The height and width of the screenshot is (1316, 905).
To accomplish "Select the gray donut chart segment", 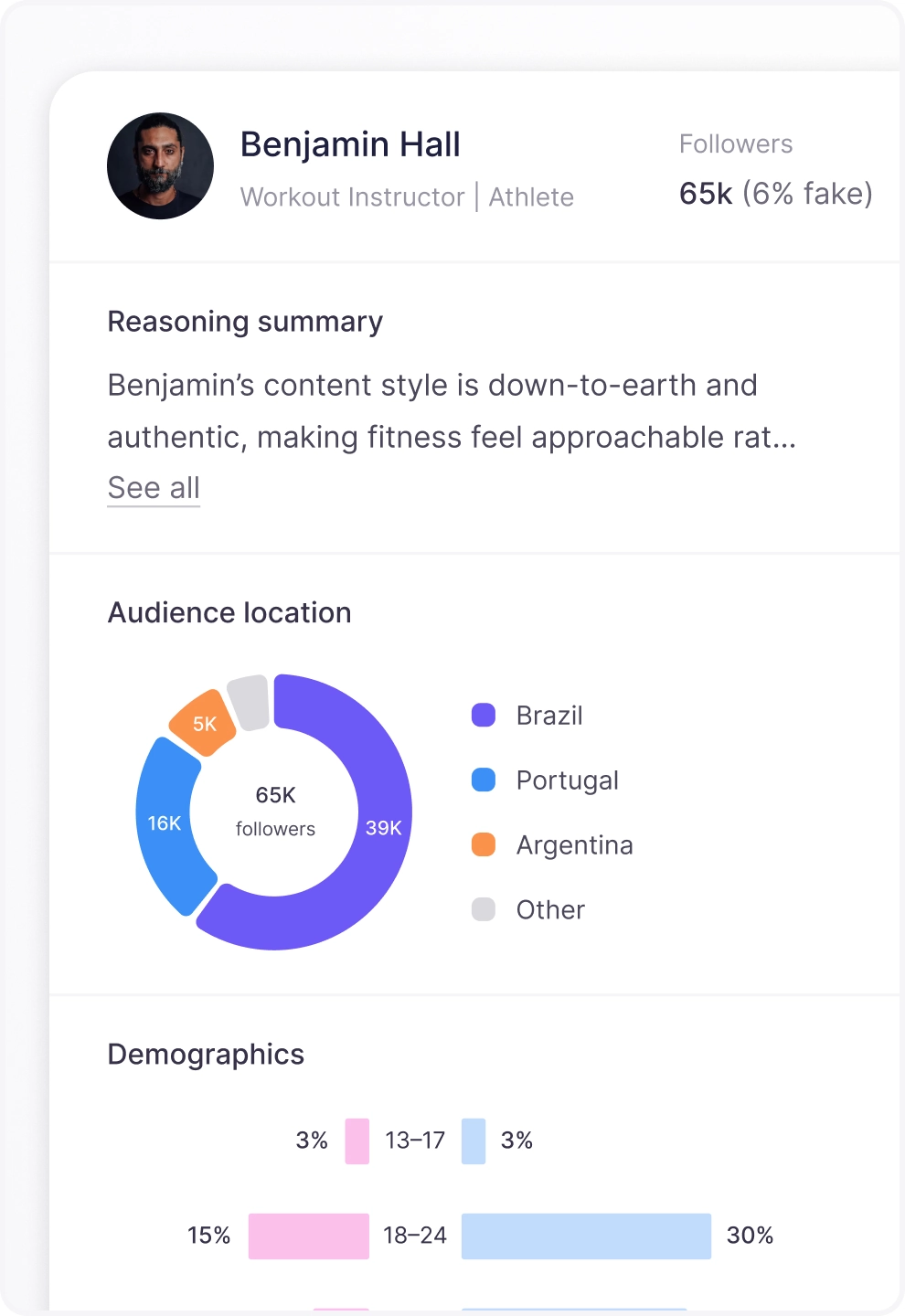I will pos(250,703).
